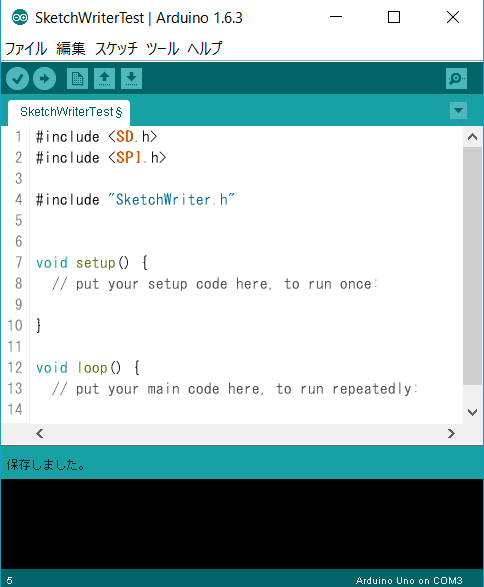The width and height of the screenshot is (484, 587).
Task: Open the tab options dropdown arrow
Action: pyautogui.click(x=458, y=110)
